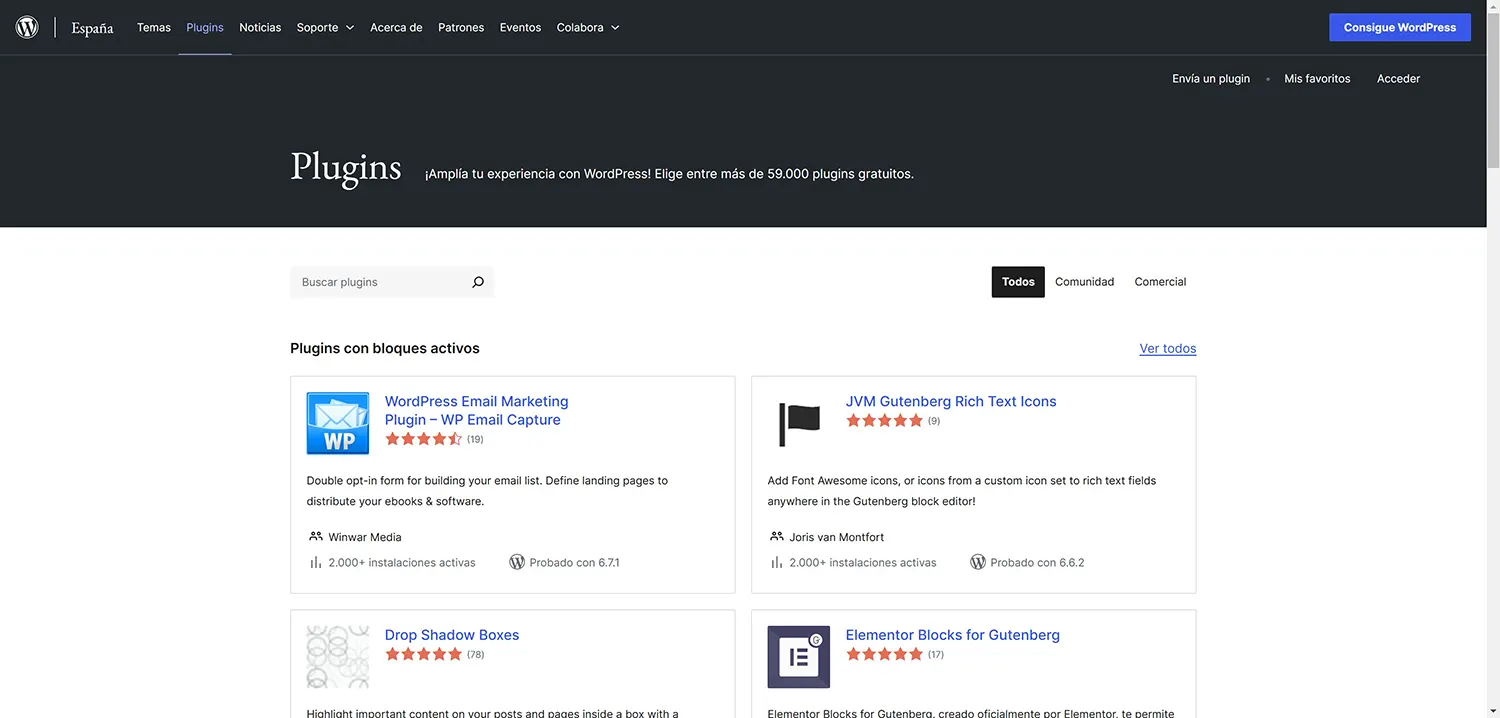Click the WordPress icon next to Probado con 6.7.1
The height and width of the screenshot is (718, 1500).
pos(517,562)
